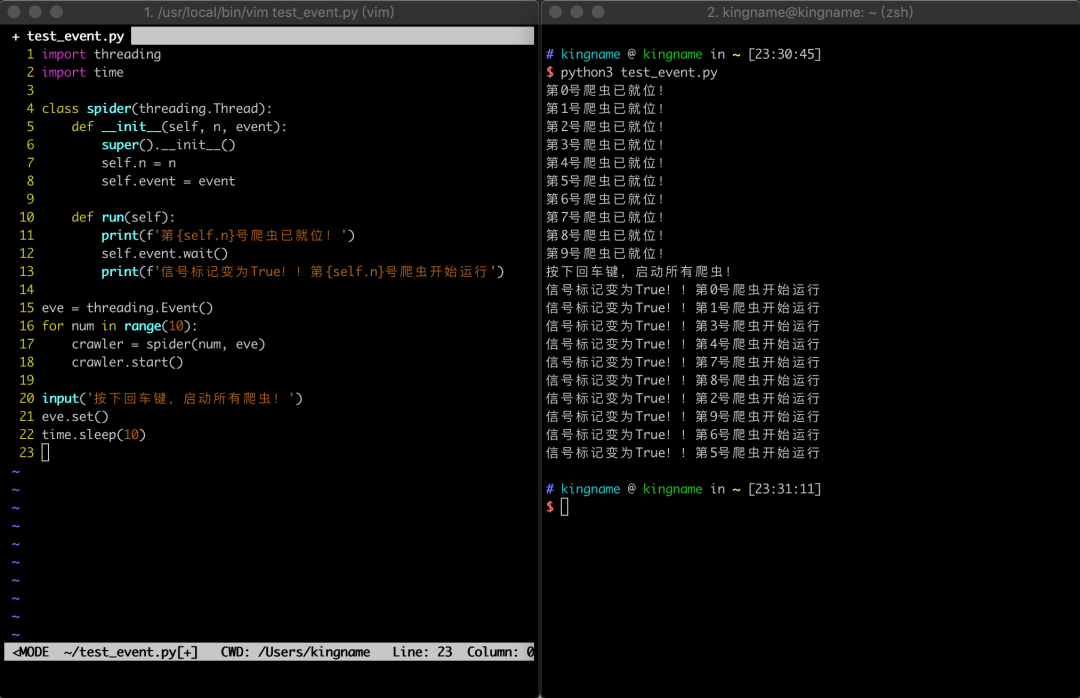The image size is (1080, 698).
Task: Click the vim cursor on line 23
Action: click(45, 453)
